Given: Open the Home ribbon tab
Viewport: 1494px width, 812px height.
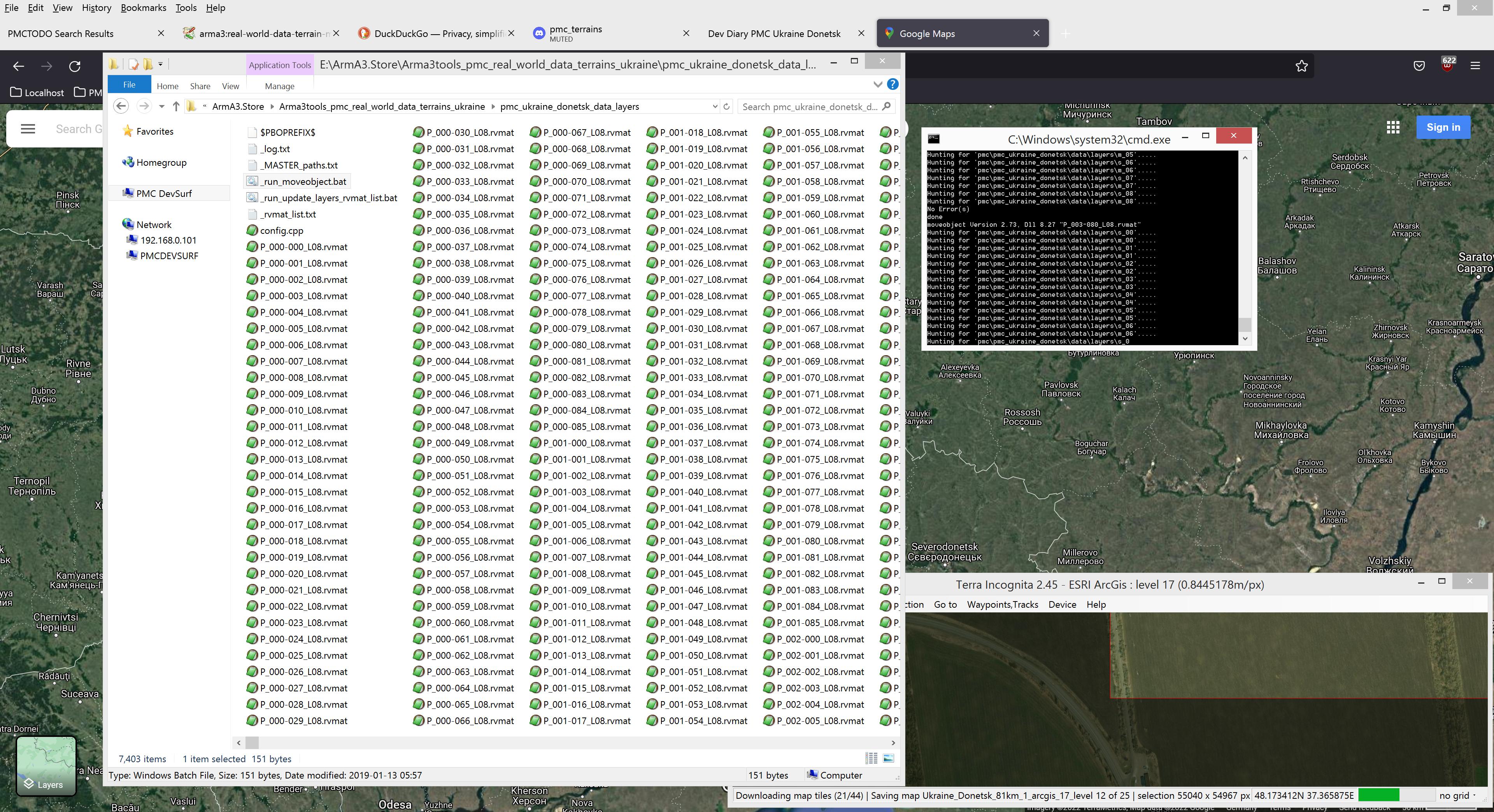Looking at the screenshot, I should click(x=168, y=86).
